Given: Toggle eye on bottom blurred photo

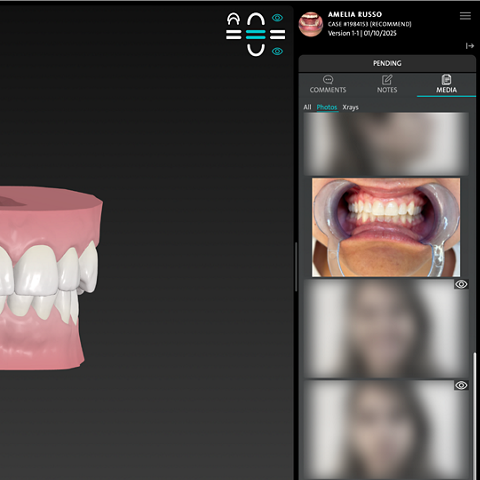Looking at the screenshot, I should point(461,385).
